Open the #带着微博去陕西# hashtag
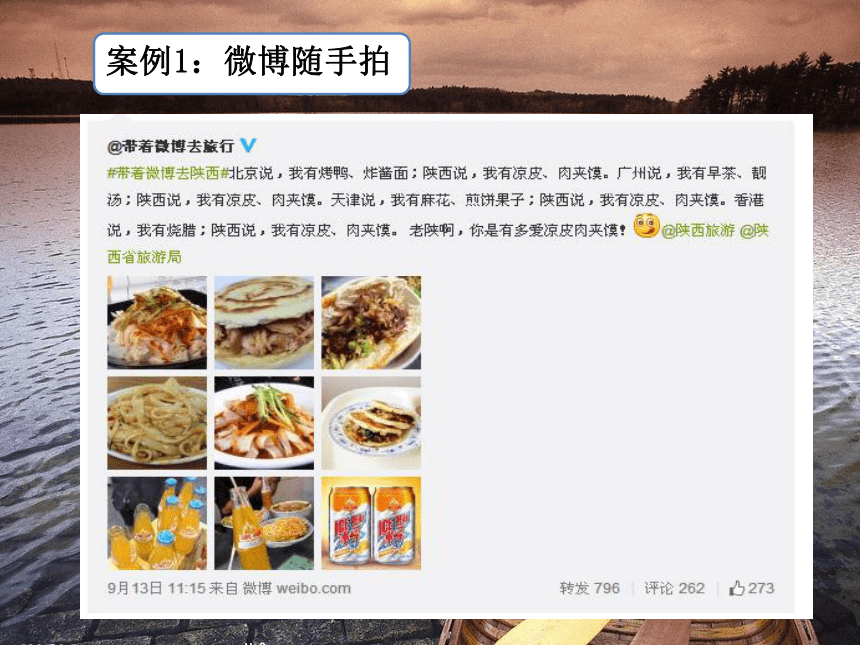The width and height of the screenshot is (860, 645). click(167, 173)
